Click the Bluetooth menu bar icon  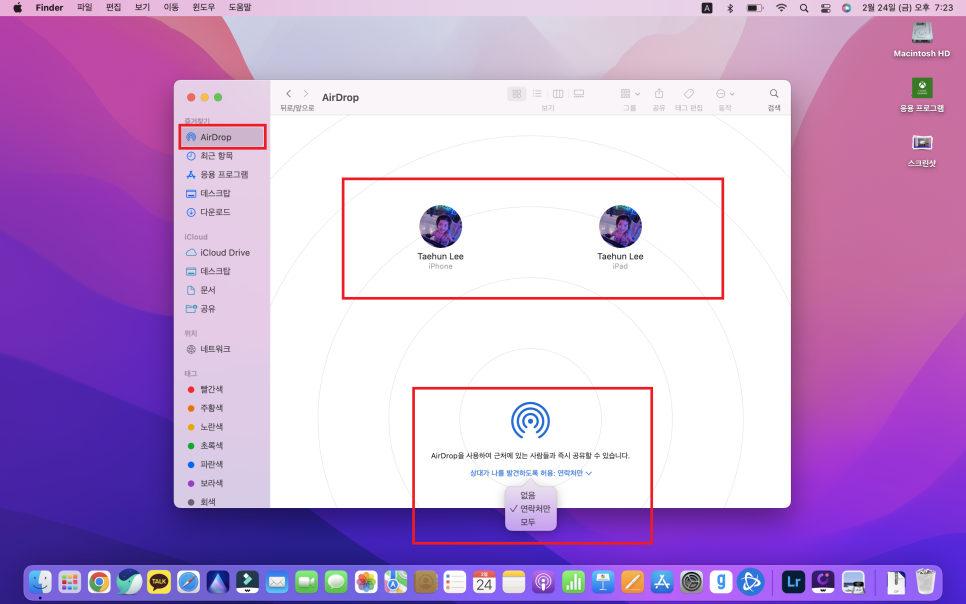pyautogui.click(x=730, y=8)
